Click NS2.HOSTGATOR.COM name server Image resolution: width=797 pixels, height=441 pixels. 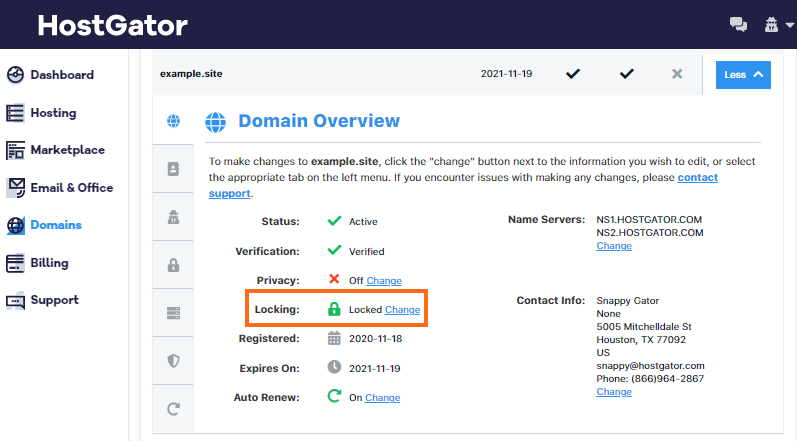click(x=650, y=233)
